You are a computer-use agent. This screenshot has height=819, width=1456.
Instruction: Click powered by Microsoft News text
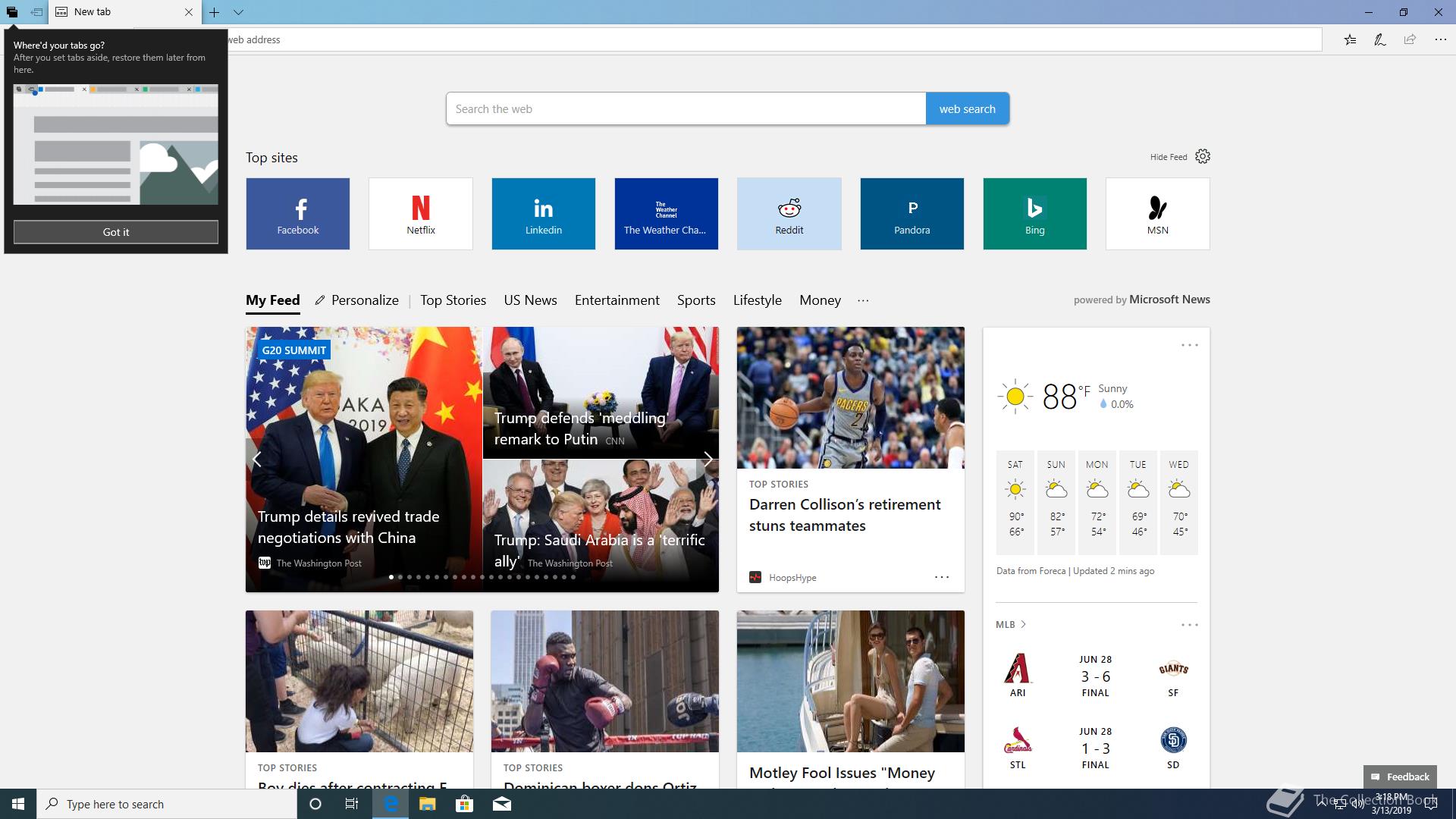[1141, 300]
